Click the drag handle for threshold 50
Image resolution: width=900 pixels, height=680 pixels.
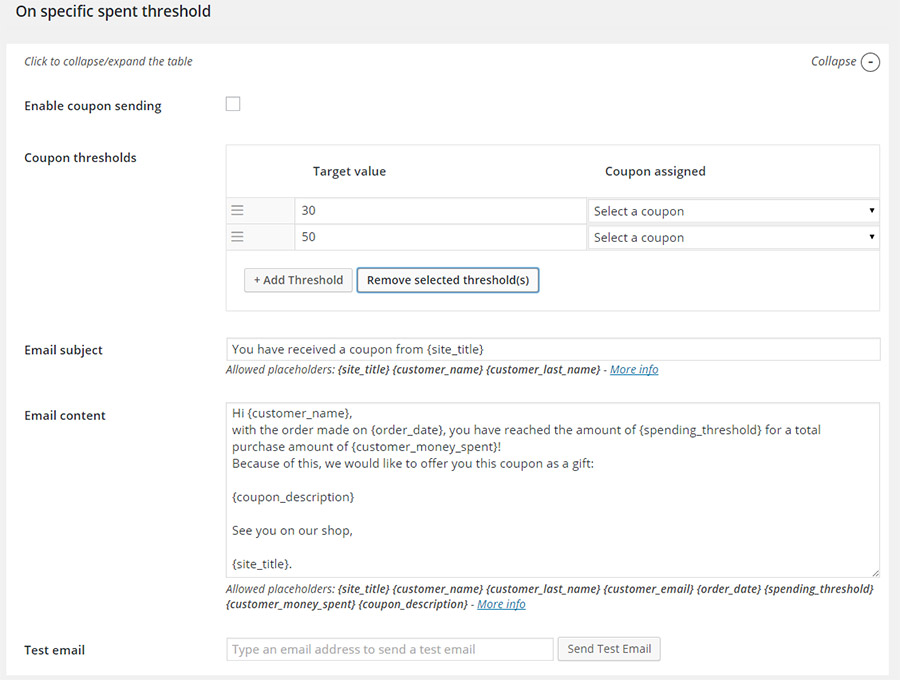click(x=238, y=237)
